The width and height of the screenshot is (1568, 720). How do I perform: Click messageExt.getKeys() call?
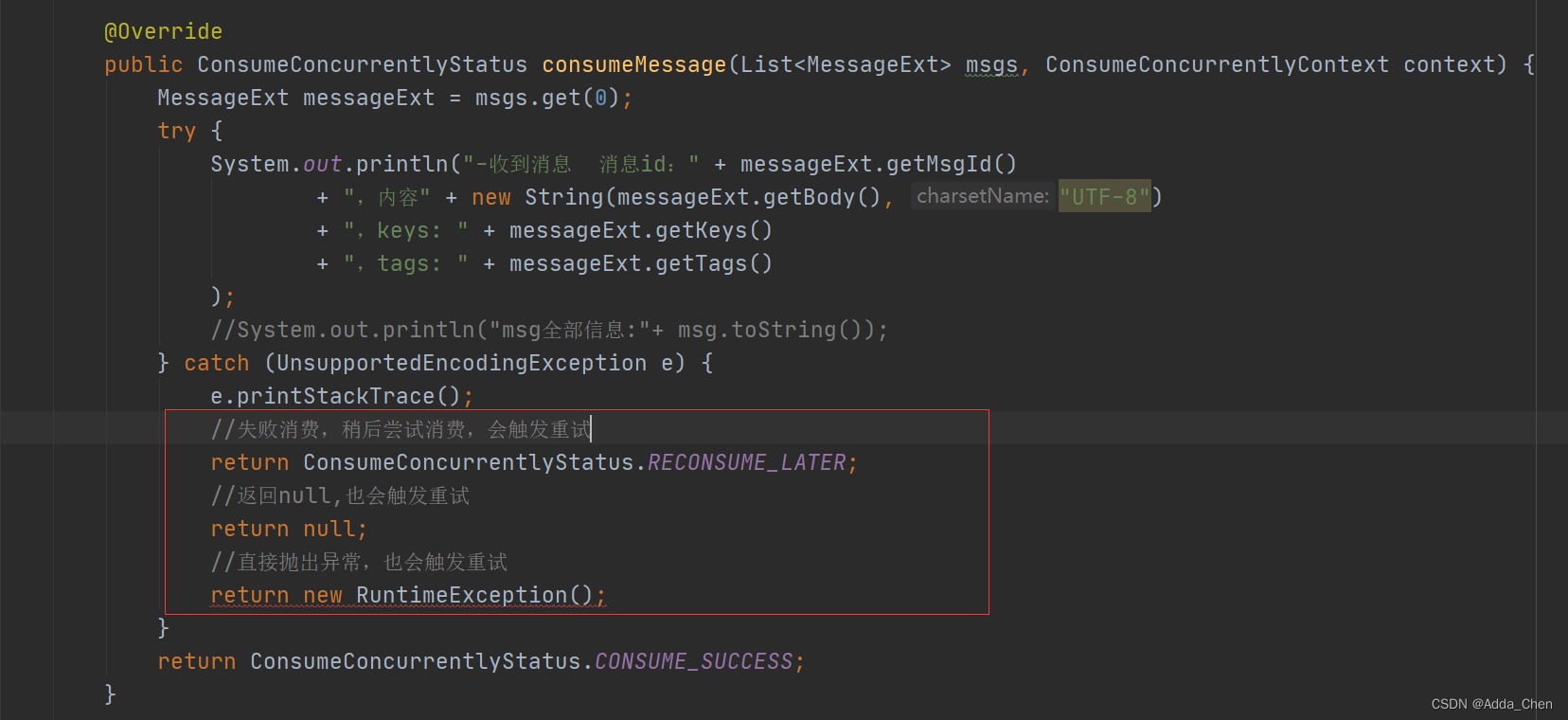pyautogui.click(x=641, y=230)
